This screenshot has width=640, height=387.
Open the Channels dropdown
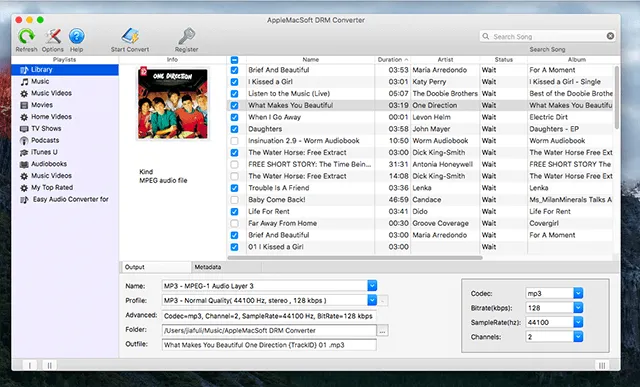(x=578, y=337)
